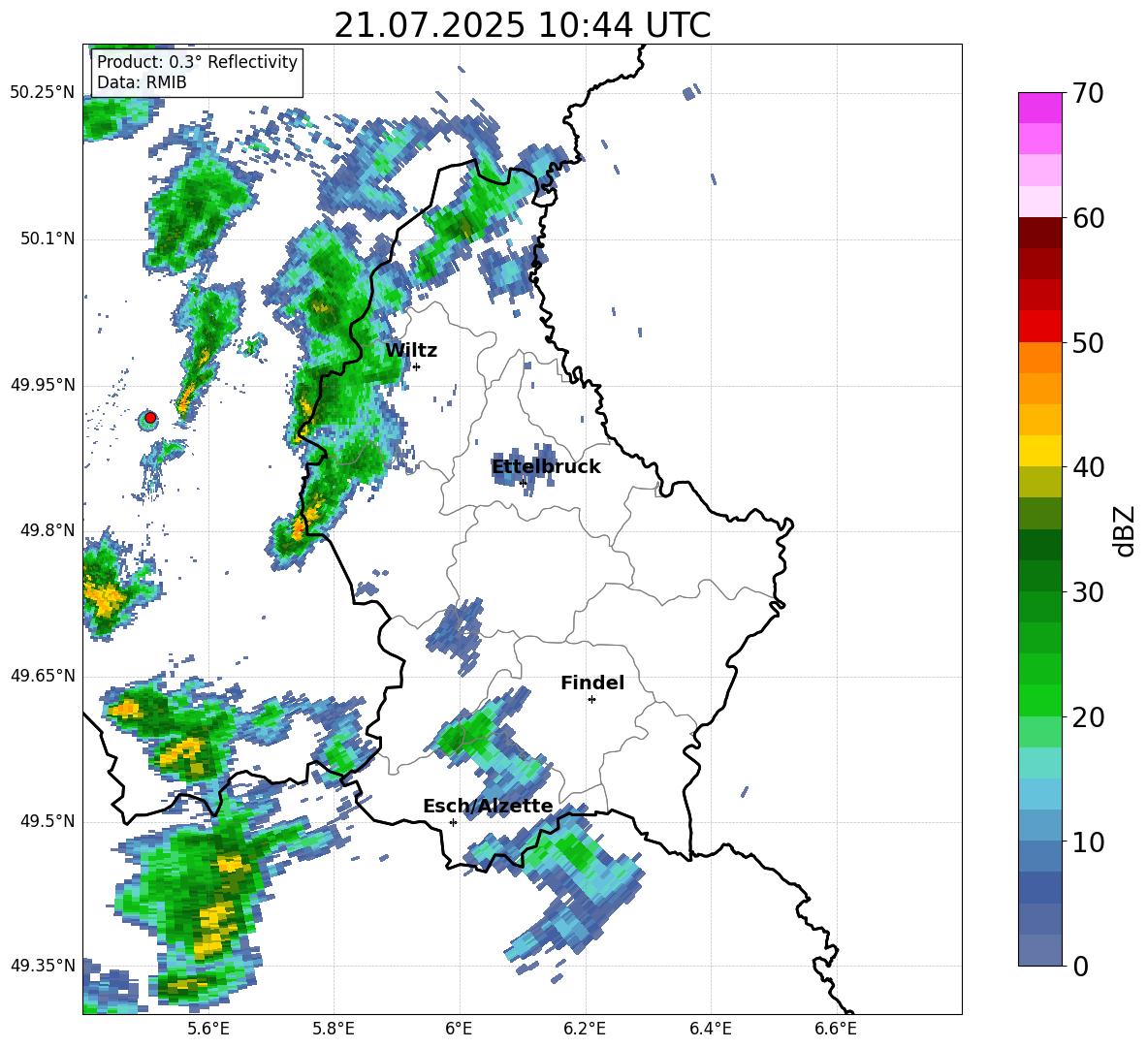This screenshot has height=1048, width=1148.
Task: Click the 'Data: RMIB' label
Action: [142, 82]
